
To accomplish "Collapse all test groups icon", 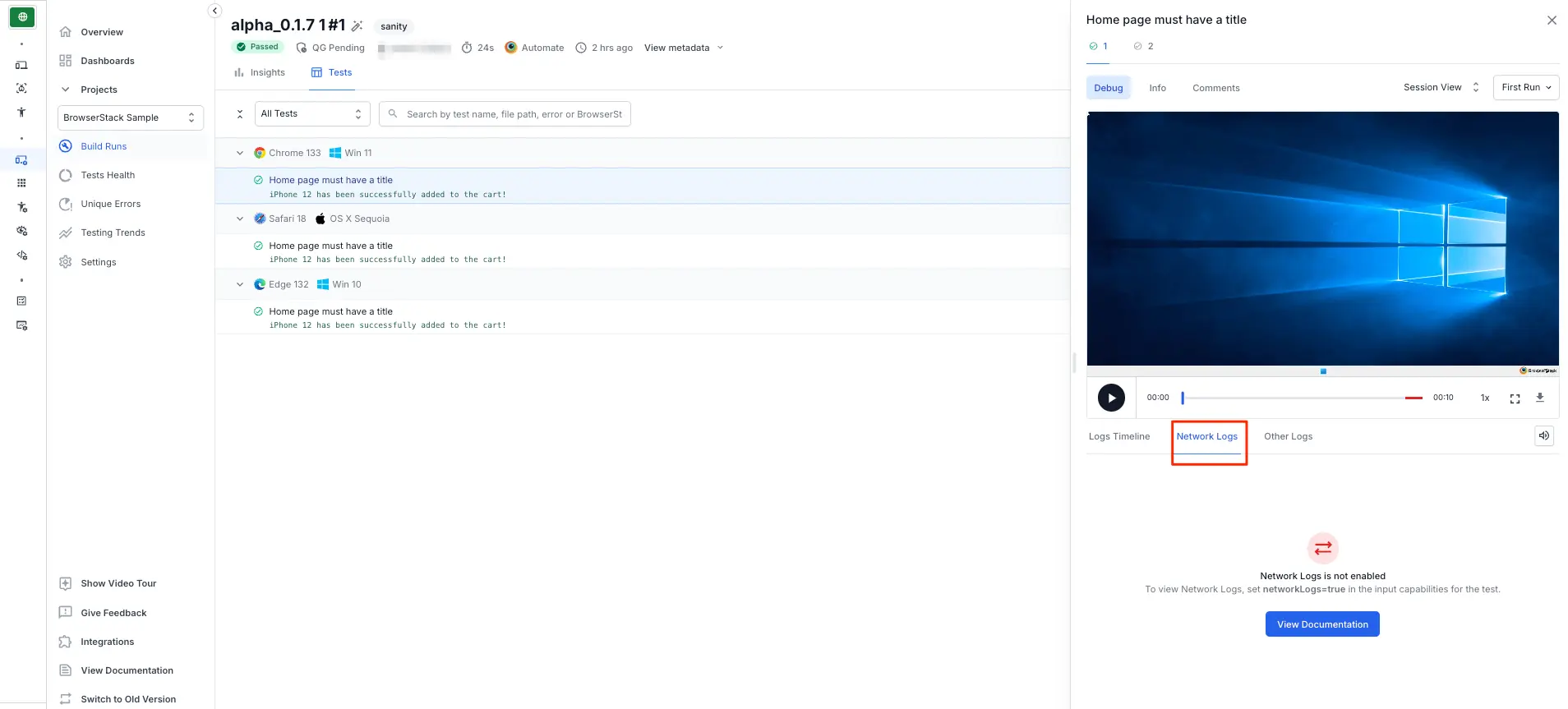I will (x=240, y=114).
